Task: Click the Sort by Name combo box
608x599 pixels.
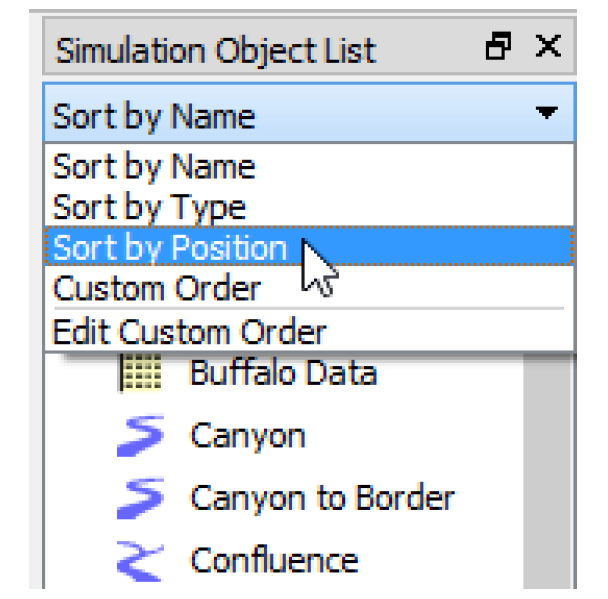Action: point(309,113)
